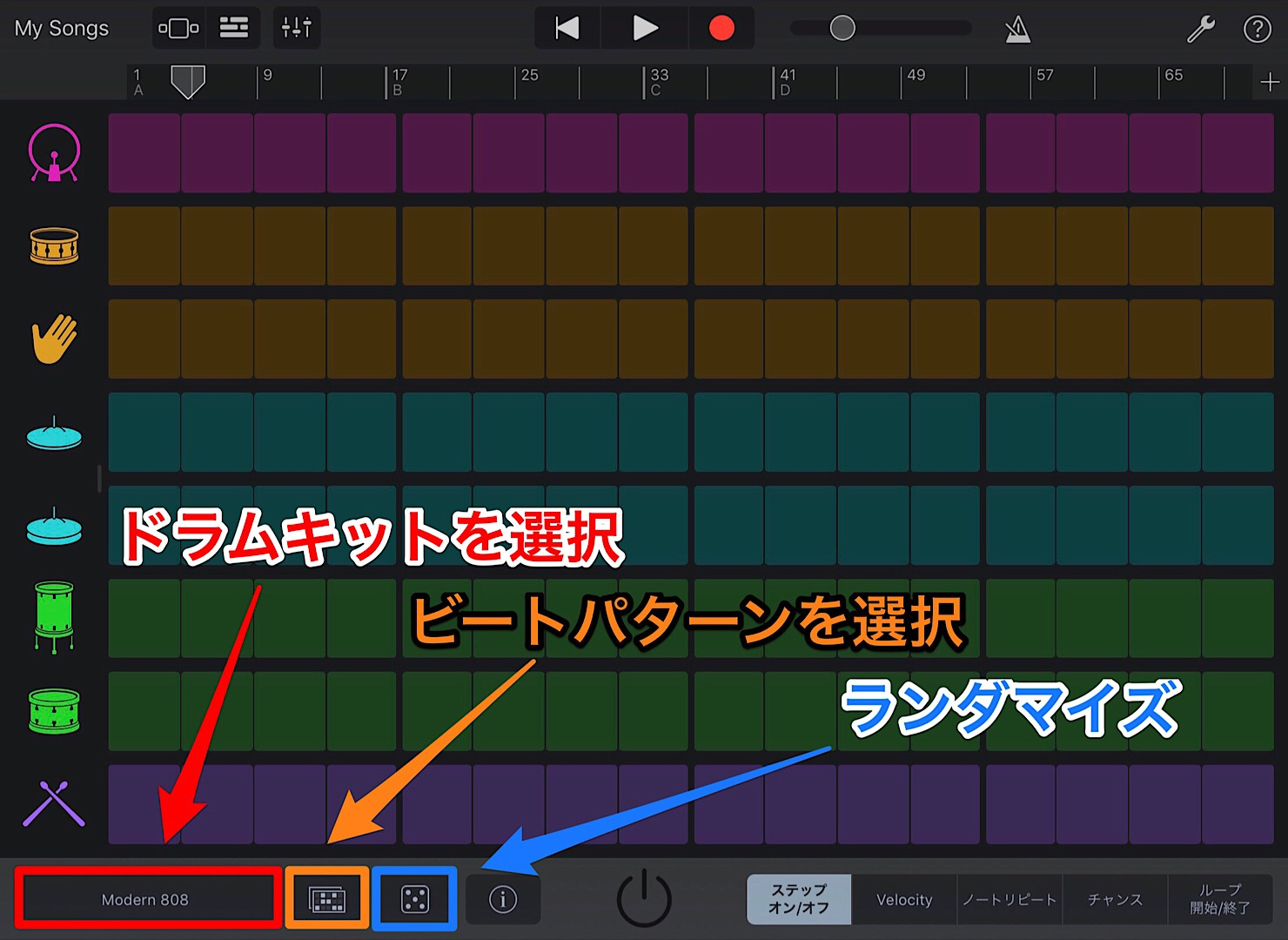This screenshot has height=940, width=1288.
Task: Toggle first step of the clap row
Action: [x=144, y=339]
